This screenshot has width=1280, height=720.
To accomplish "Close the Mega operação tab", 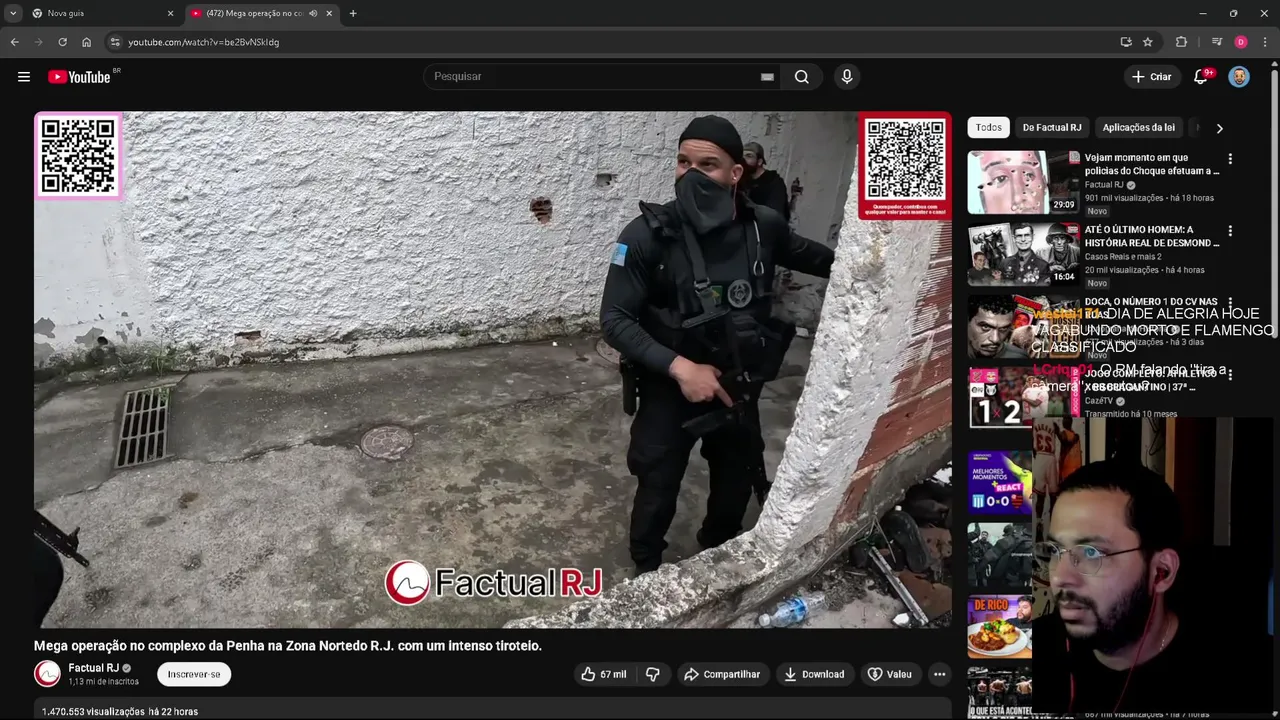I will pyautogui.click(x=329, y=13).
